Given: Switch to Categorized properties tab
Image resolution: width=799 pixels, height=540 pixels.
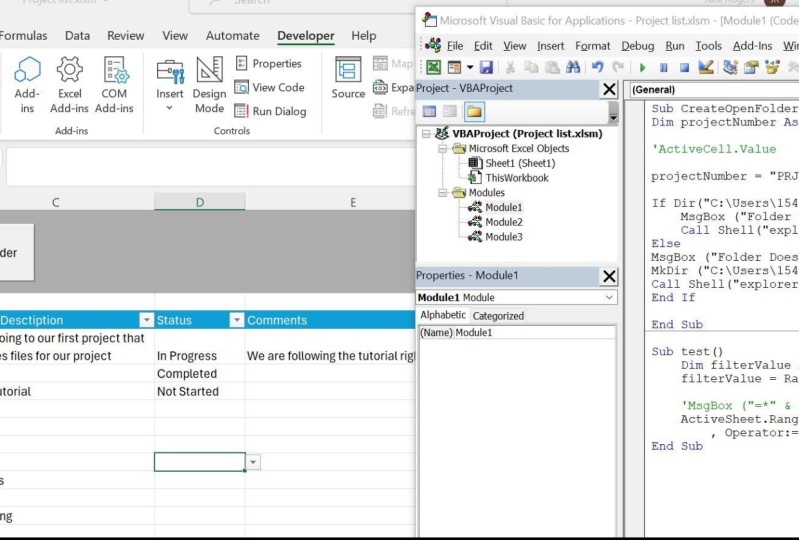Looking at the screenshot, I should [498, 316].
